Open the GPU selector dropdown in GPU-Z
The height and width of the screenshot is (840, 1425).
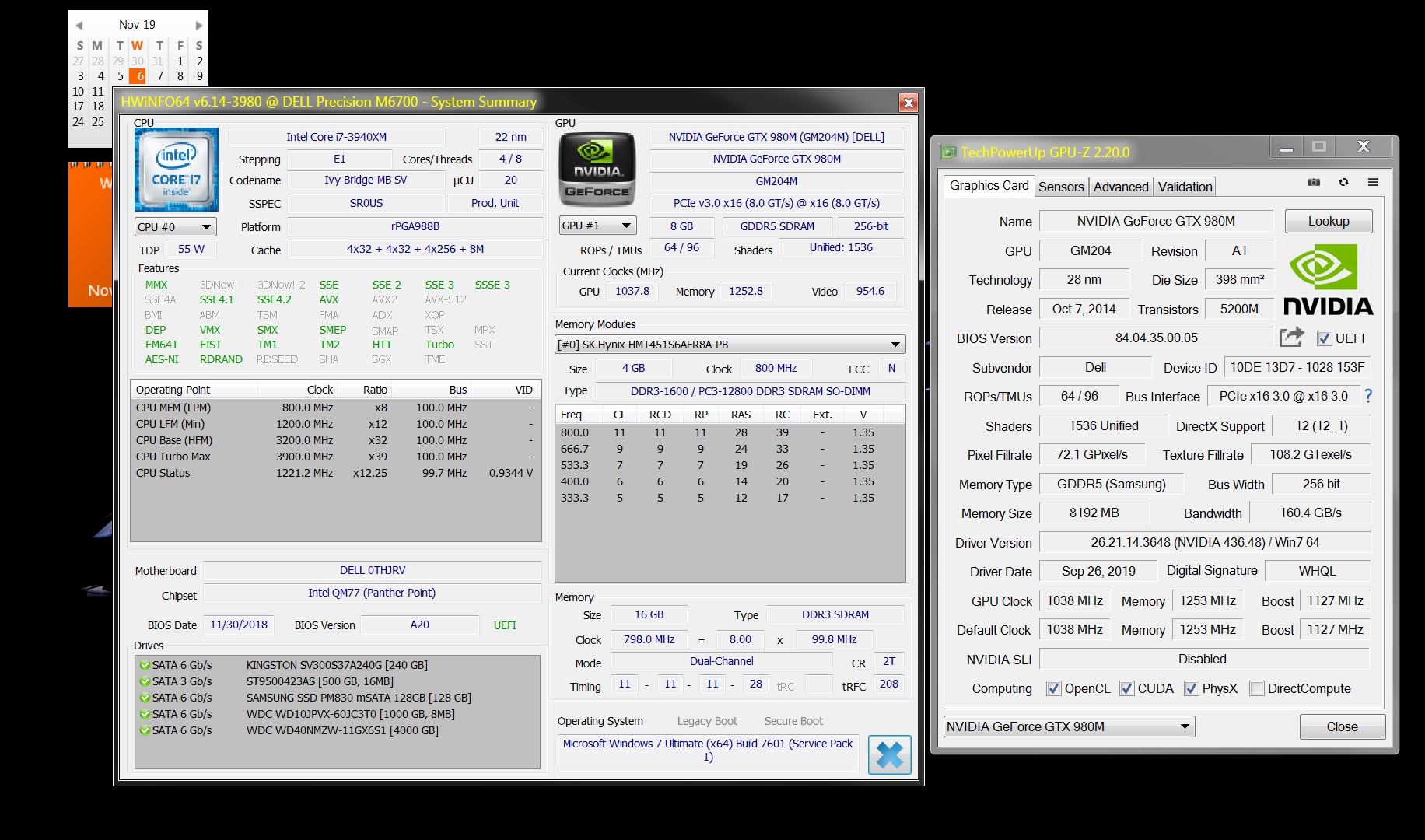coord(1185,726)
